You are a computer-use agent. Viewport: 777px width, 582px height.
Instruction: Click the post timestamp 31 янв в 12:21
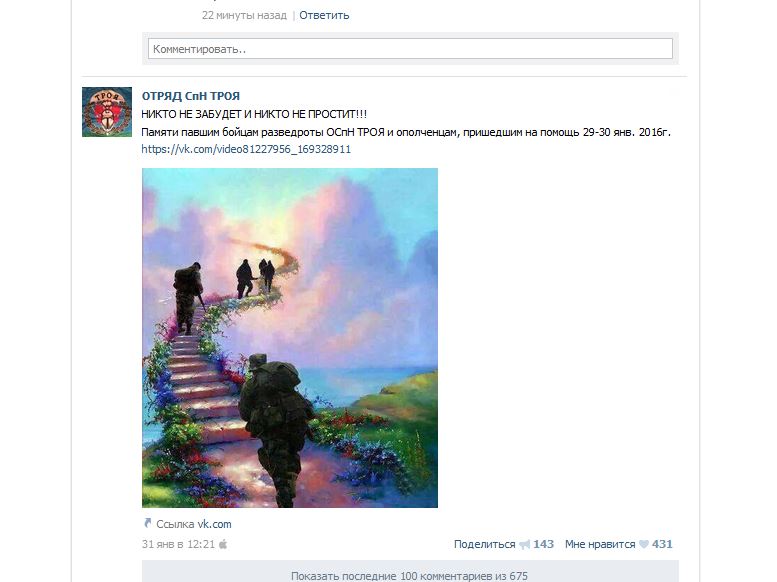178,544
